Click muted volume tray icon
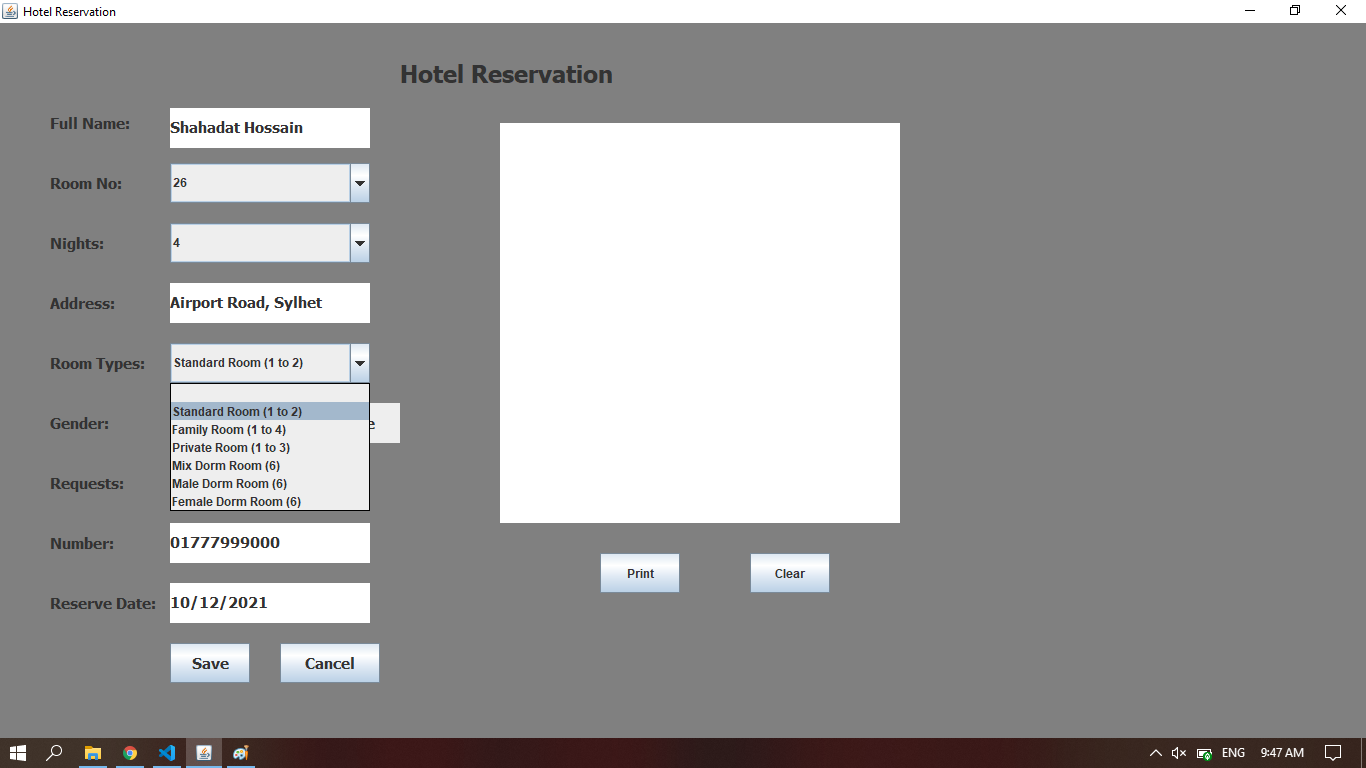 click(1179, 753)
